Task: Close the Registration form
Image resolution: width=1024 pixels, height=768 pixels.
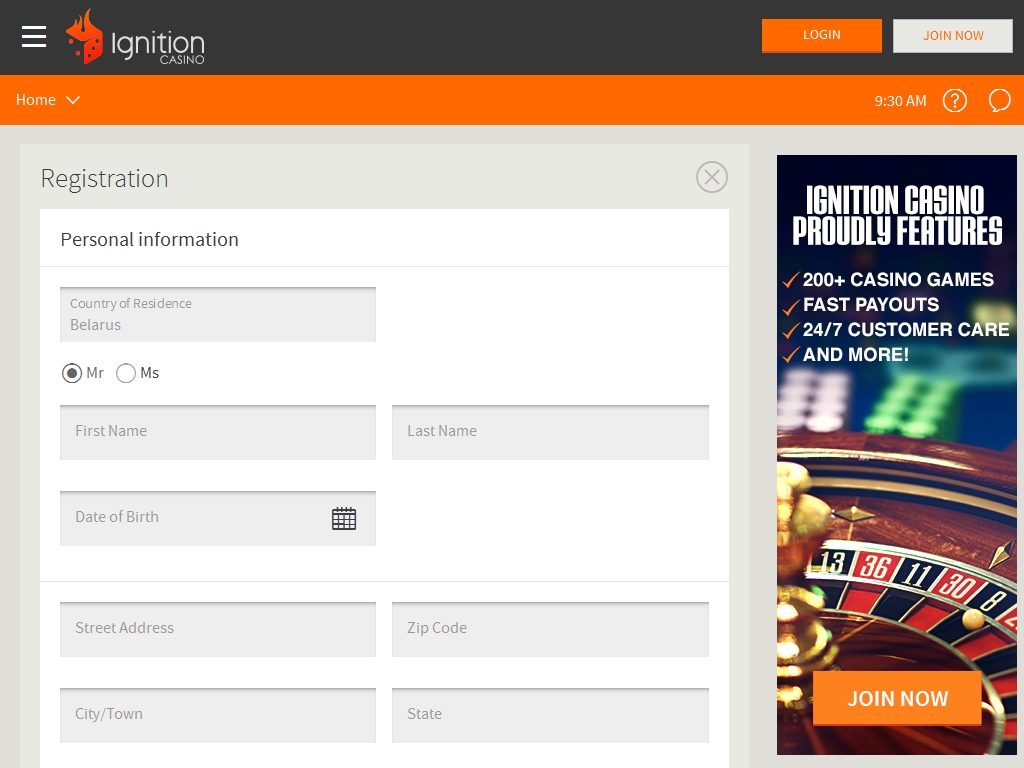Action: pyautogui.click(x=711, y=177)
